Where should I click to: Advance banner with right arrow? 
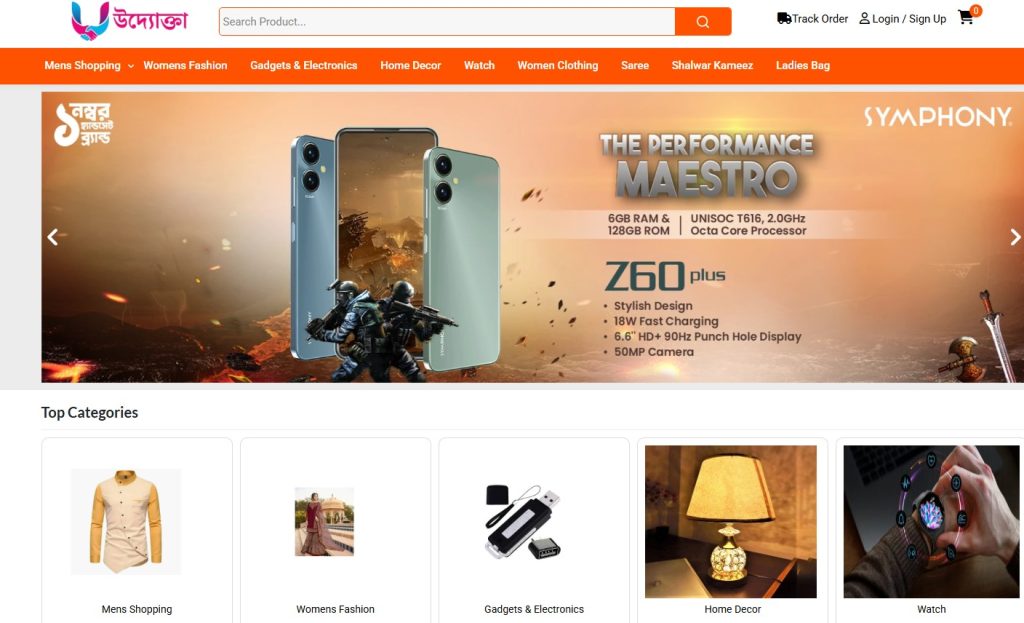(1015, 237)
